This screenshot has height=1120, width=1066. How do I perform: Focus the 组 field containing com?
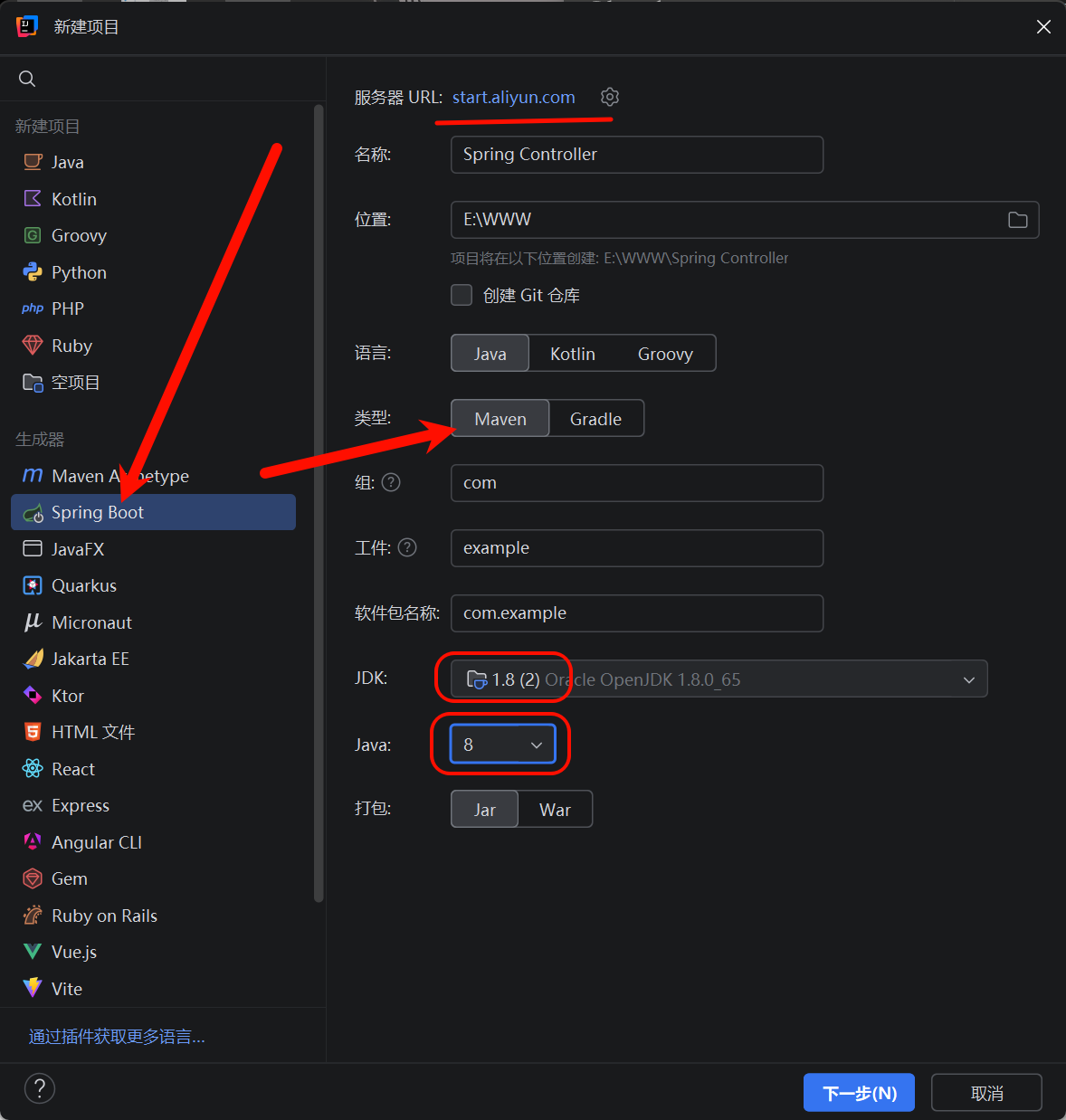pos(637,483)
